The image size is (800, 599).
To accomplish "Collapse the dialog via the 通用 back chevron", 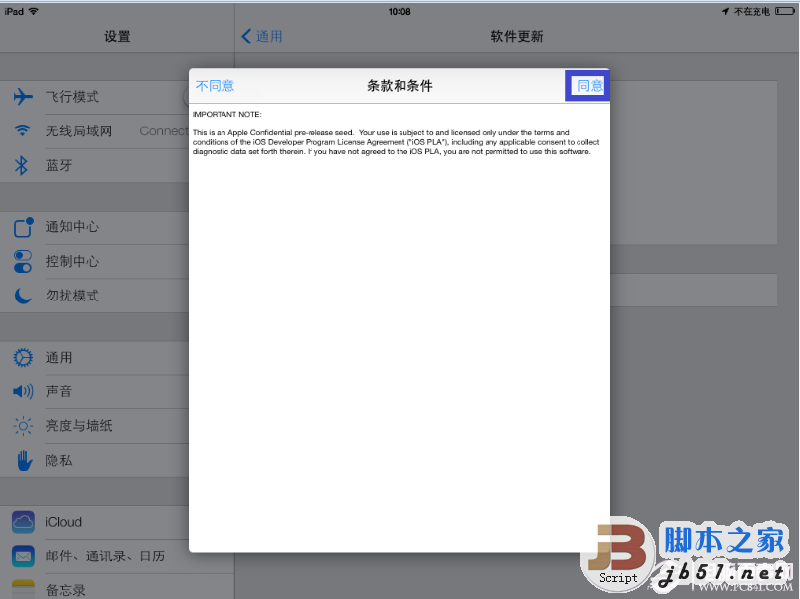I will [x=246, y=36].
